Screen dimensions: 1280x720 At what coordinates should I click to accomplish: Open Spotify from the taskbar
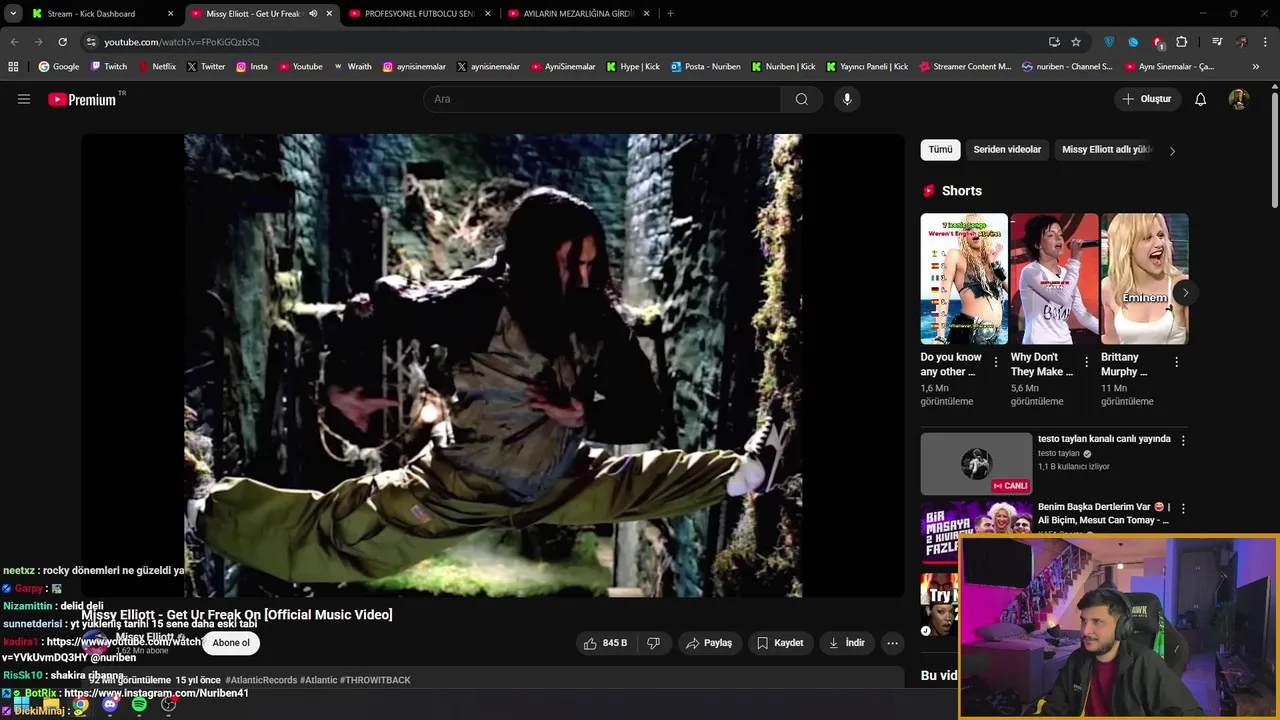pyautogui.click(x=139, y=705)
